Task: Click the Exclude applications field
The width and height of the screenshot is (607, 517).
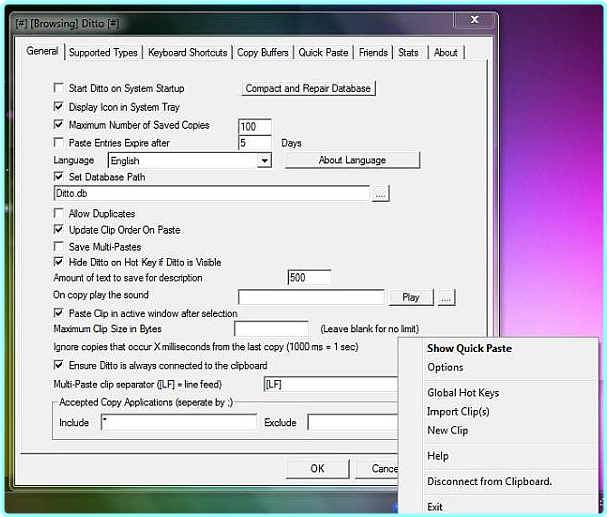Action: (353, 422)
